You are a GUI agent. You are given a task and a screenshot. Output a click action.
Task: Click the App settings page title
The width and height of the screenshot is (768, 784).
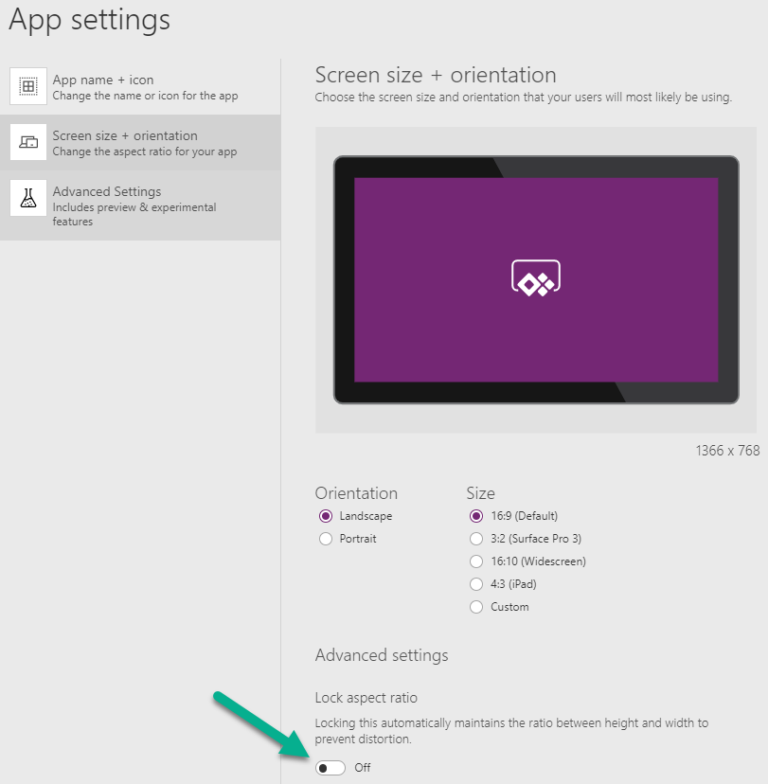click(90, 21)
